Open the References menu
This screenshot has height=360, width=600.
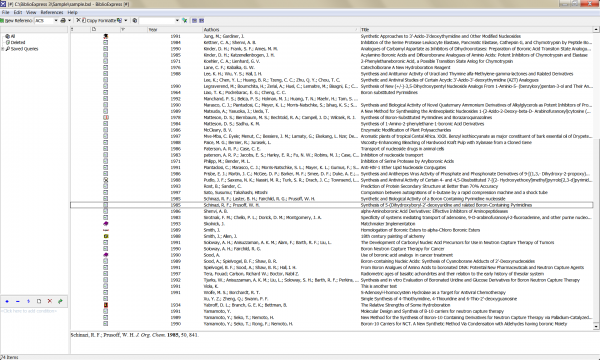(52, 12)
